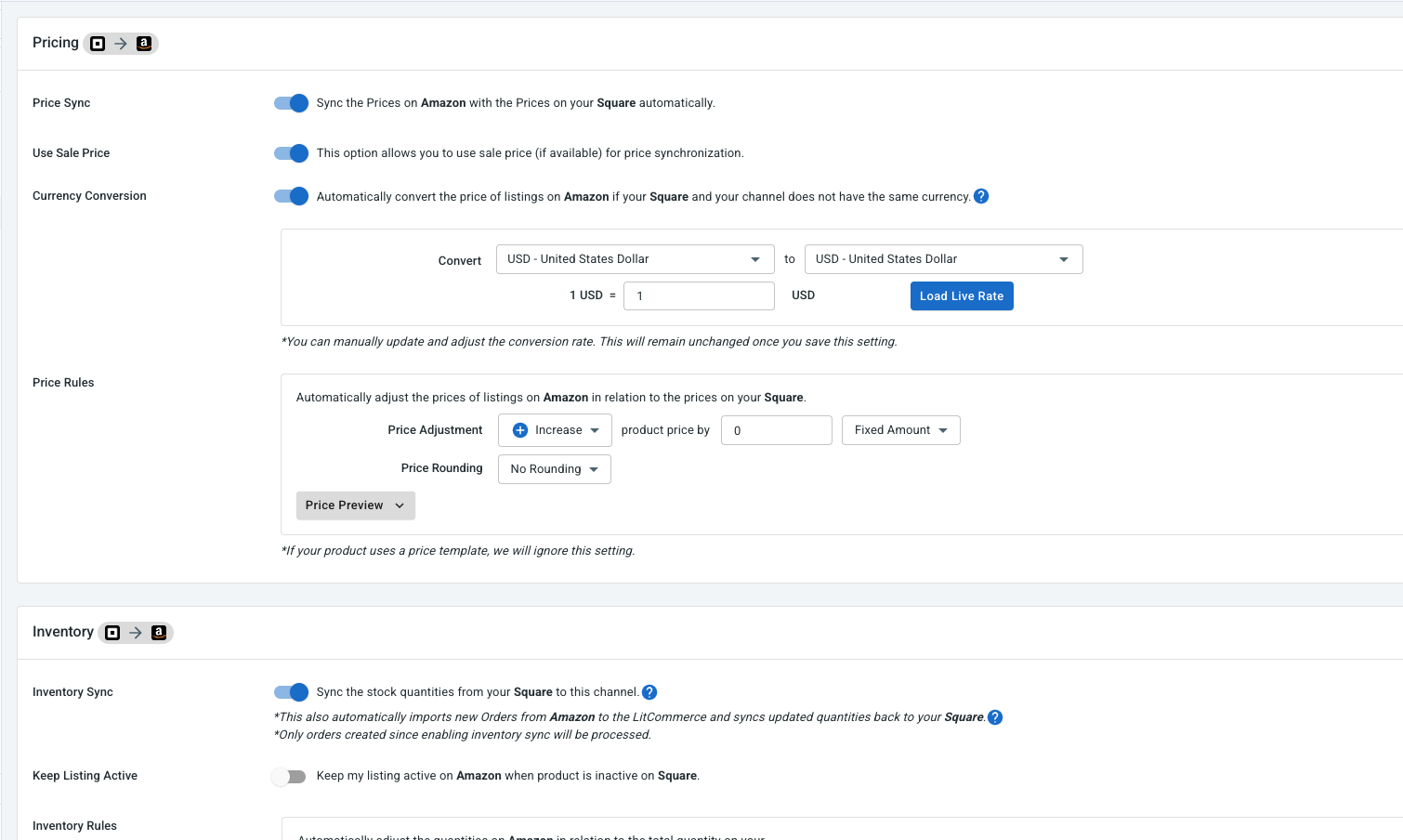Click the arrow icon in the Inventory header
This screenshot has height=840, width=1403.
coord(136,633)
